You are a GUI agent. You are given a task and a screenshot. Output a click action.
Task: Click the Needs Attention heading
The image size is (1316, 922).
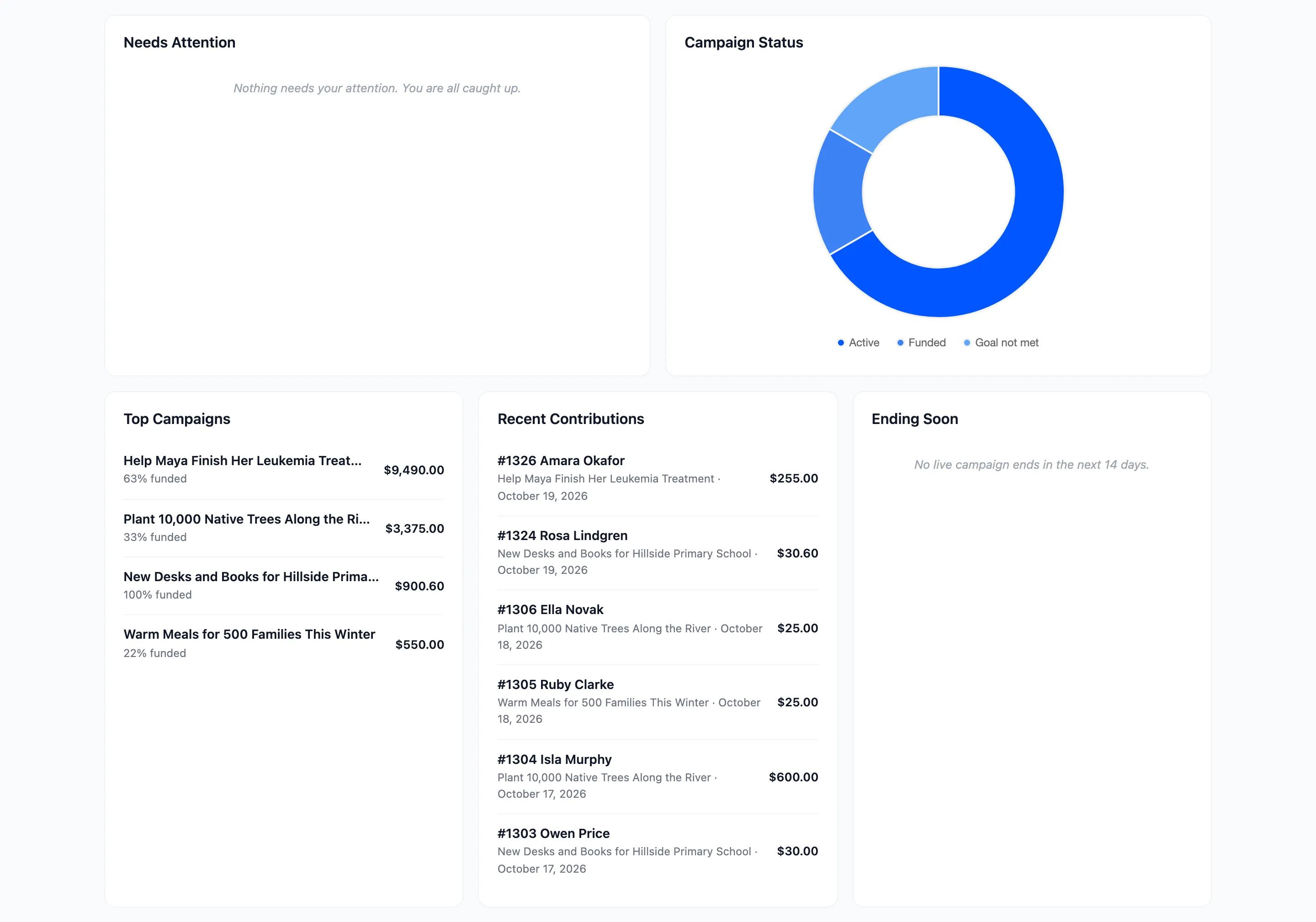point(180,42)
